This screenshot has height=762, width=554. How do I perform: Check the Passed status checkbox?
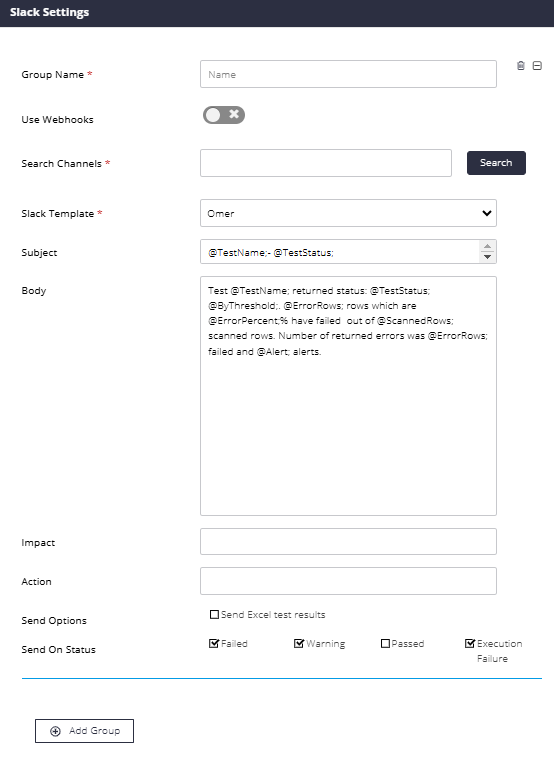[x=385, y=643]
